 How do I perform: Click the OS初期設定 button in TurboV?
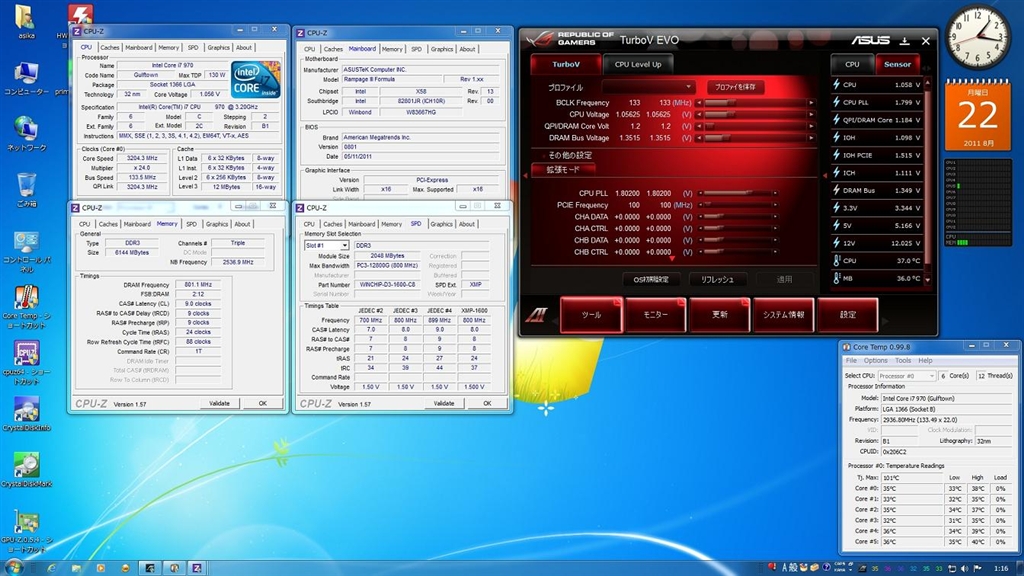pyautogui.click(x=651, y=280)
